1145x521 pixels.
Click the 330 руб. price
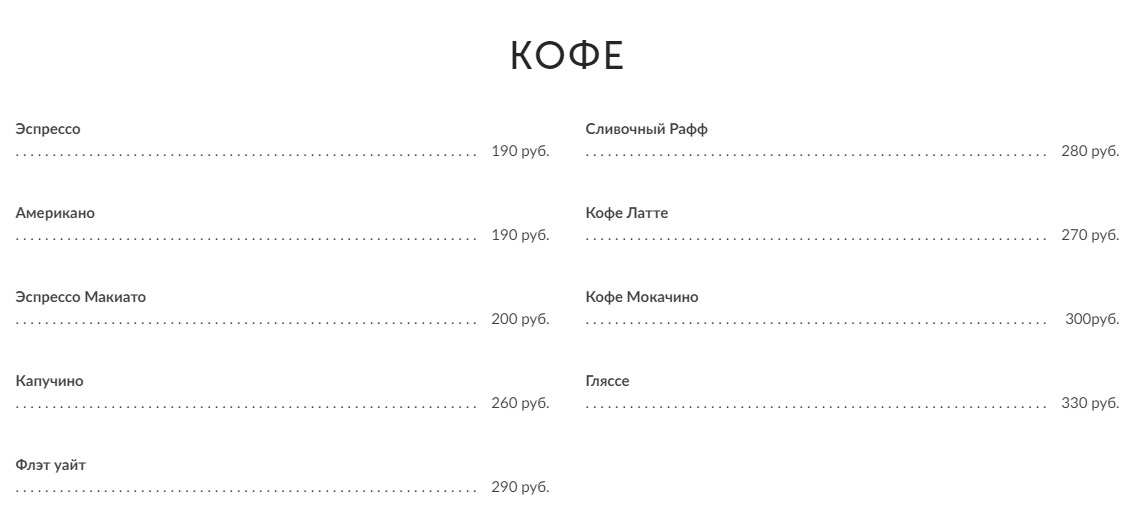pyautogui.click(x=1090, y=403)
